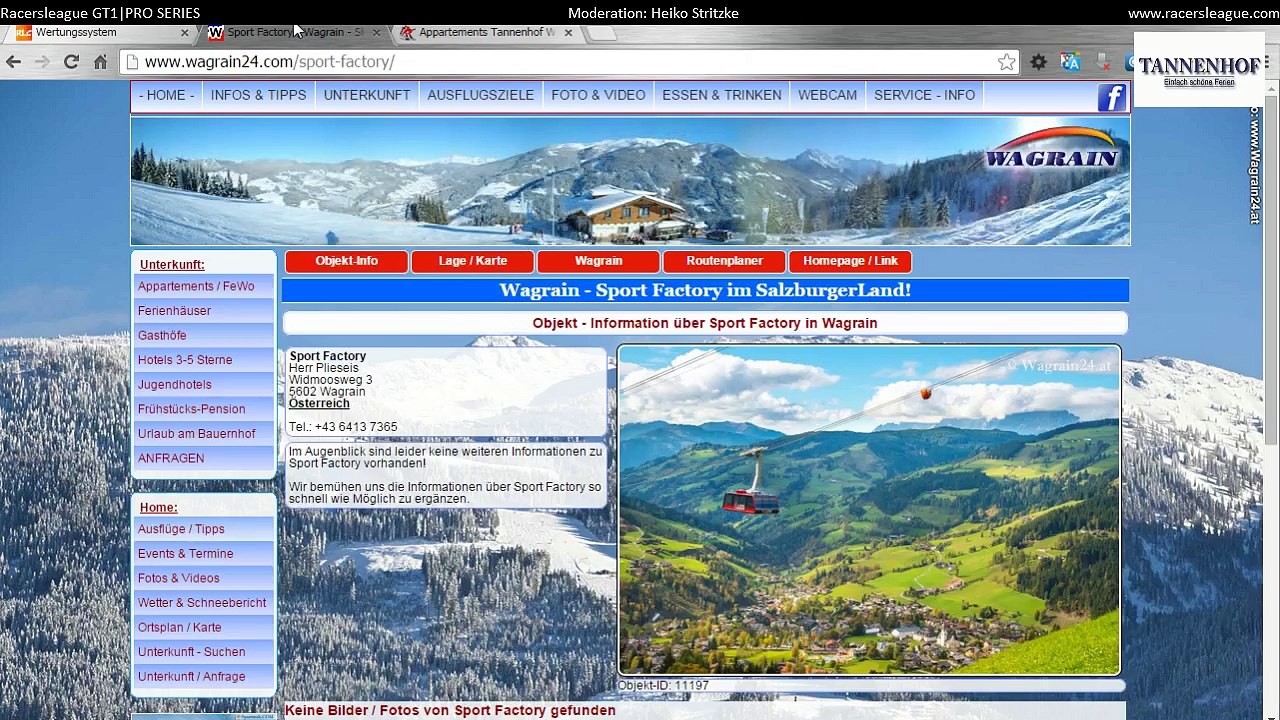Click the Objekt-Info red button

(346, 261)
